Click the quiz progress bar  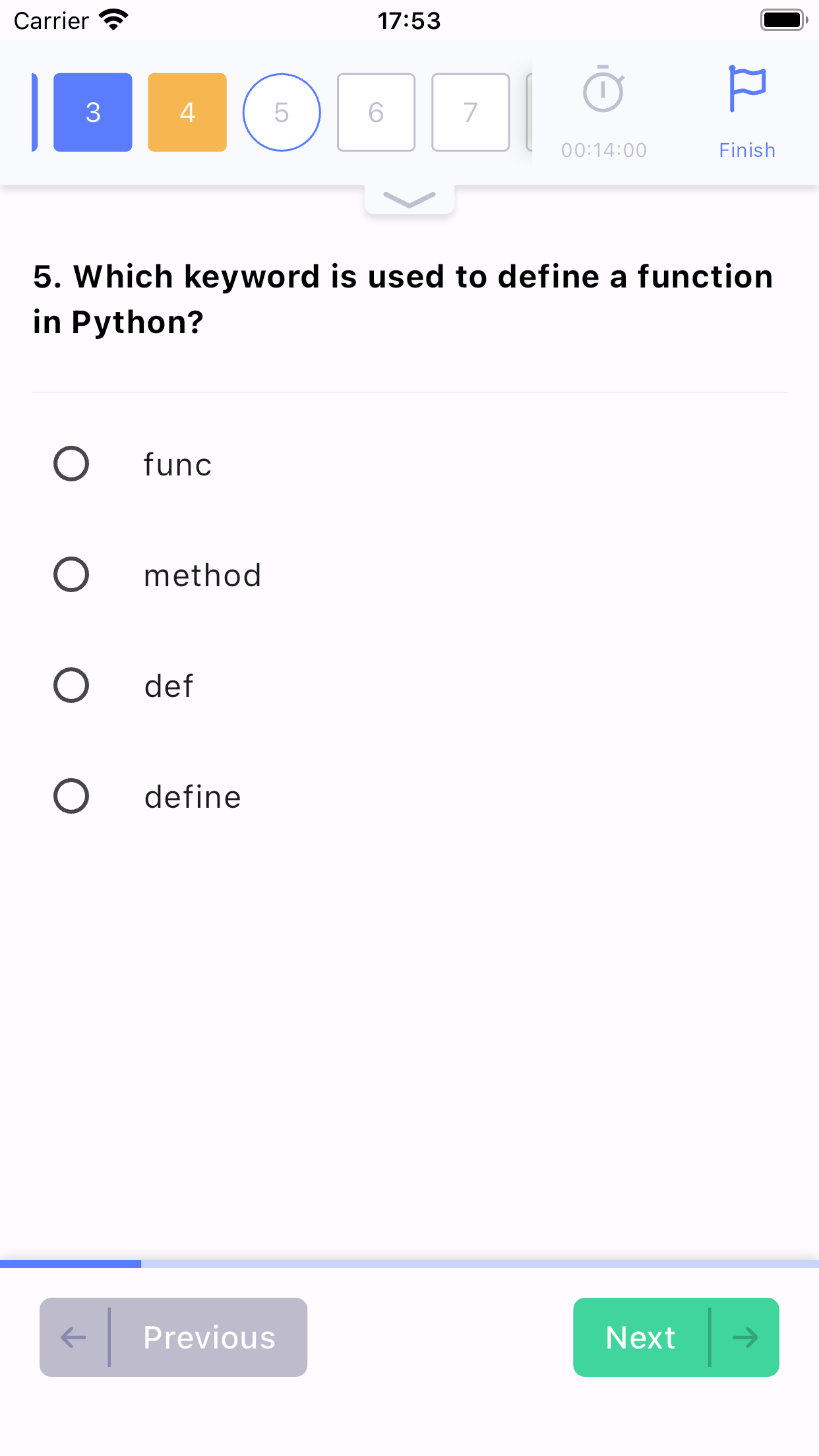409,1263
